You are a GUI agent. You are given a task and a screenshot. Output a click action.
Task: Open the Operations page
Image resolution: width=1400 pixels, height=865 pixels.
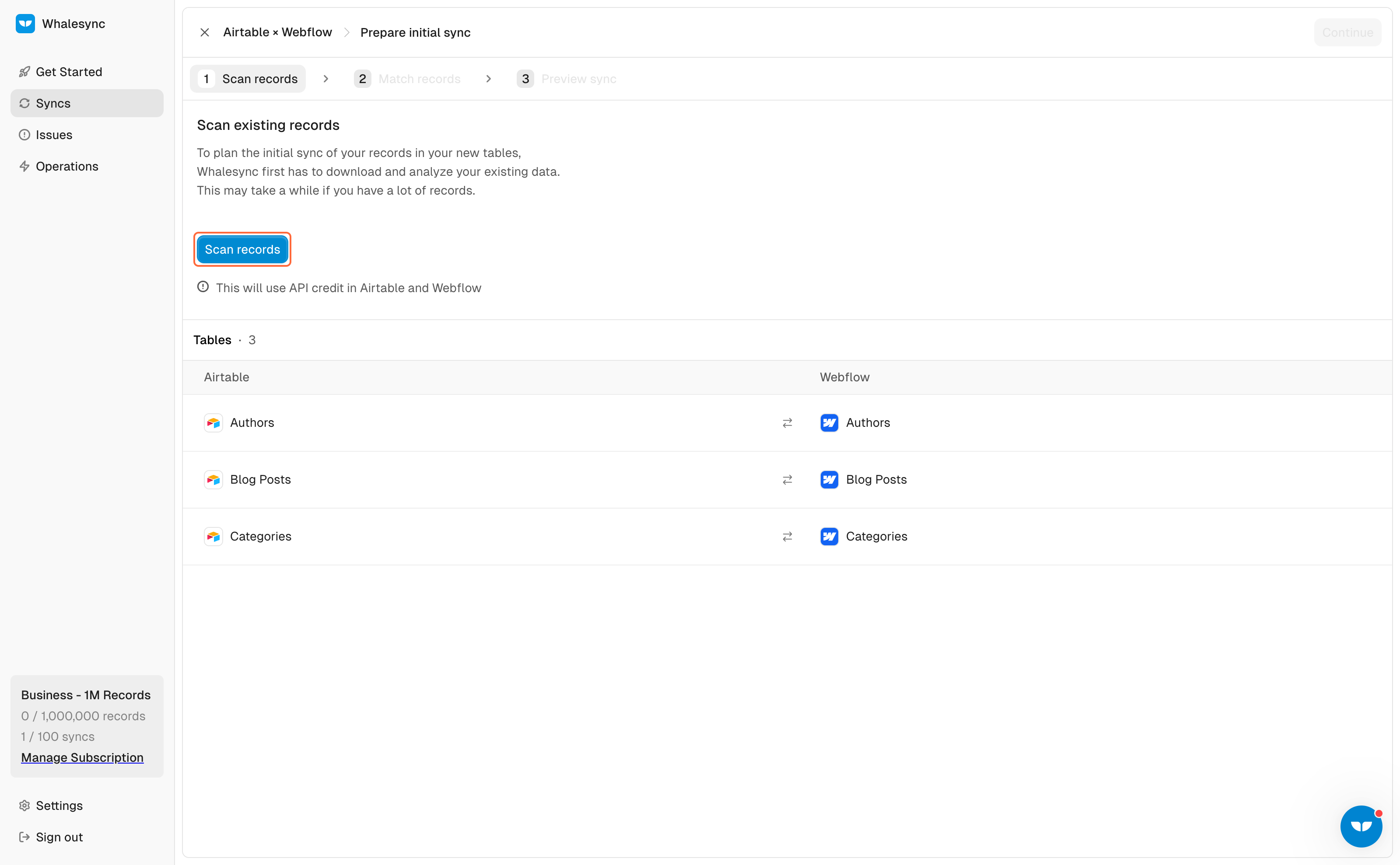[87, 166]
